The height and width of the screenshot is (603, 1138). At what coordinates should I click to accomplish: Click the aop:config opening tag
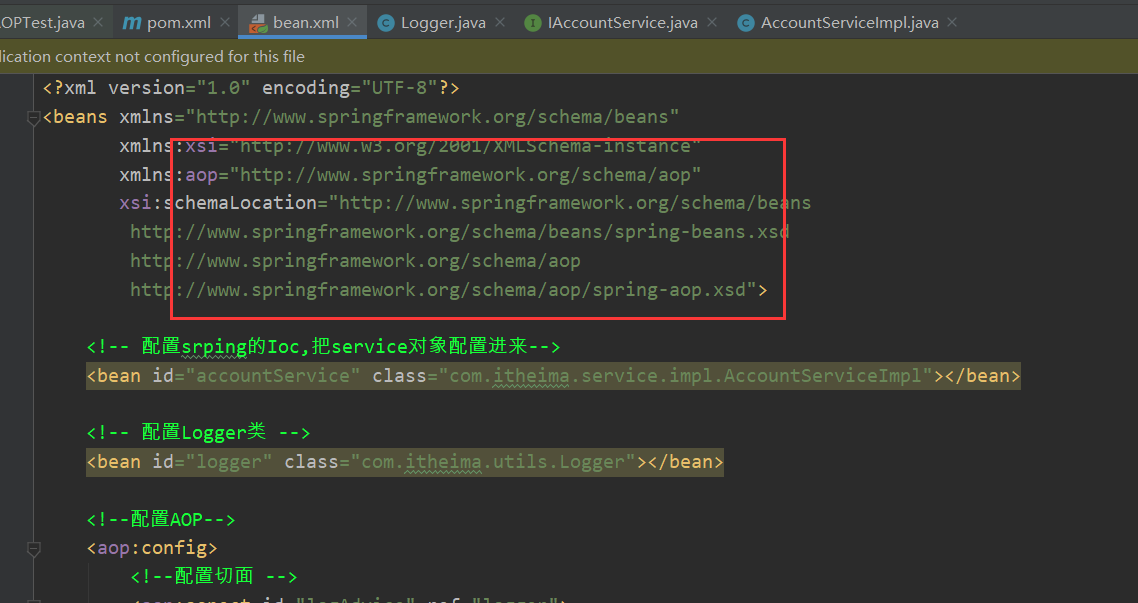point(152,548)
